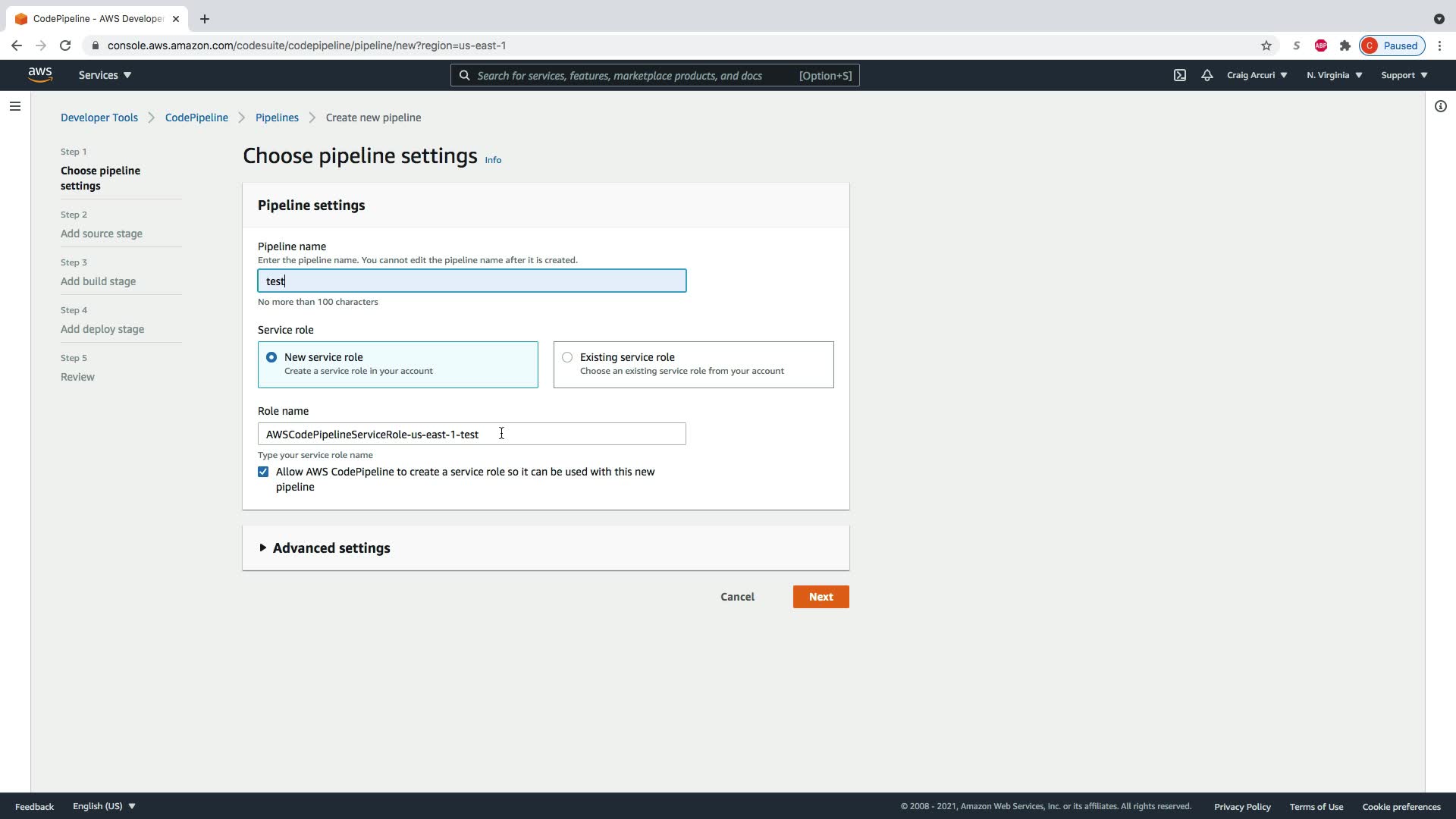Viewport: 1456px width, 819px height.
Task: Open the N. Virginia region dropdown
Action: coord(1334,75)
